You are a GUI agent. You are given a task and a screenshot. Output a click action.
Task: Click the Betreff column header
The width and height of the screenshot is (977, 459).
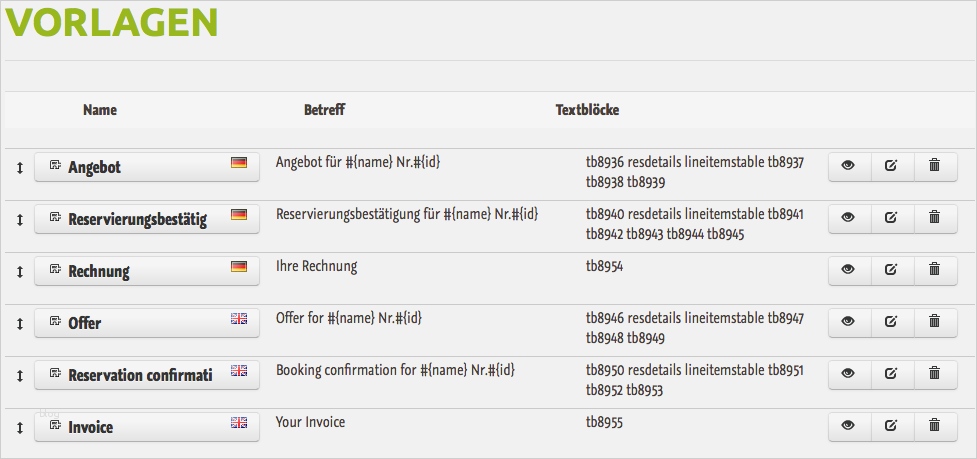pyautogui.click(x=324, y=110)
